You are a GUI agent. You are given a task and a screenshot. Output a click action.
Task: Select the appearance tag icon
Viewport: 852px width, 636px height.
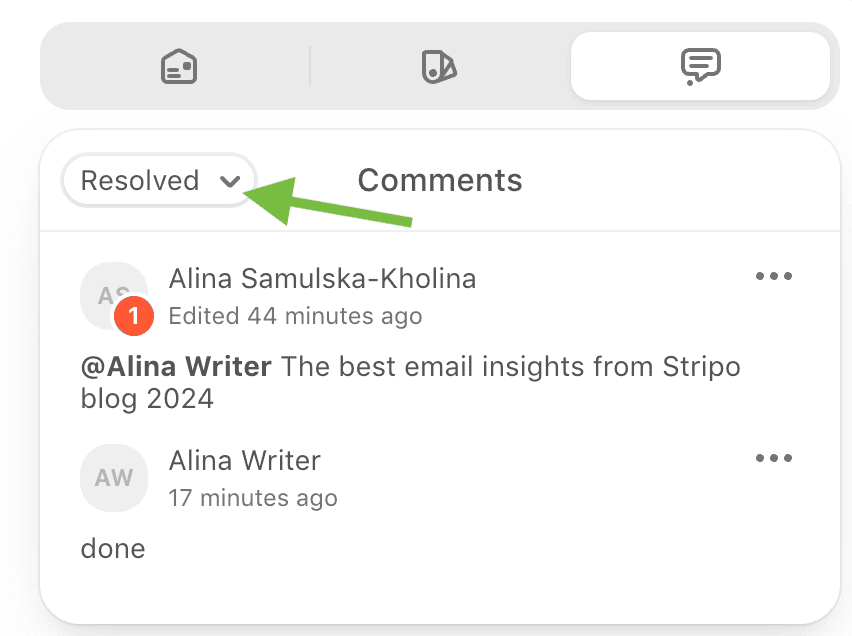pos(437,66)
